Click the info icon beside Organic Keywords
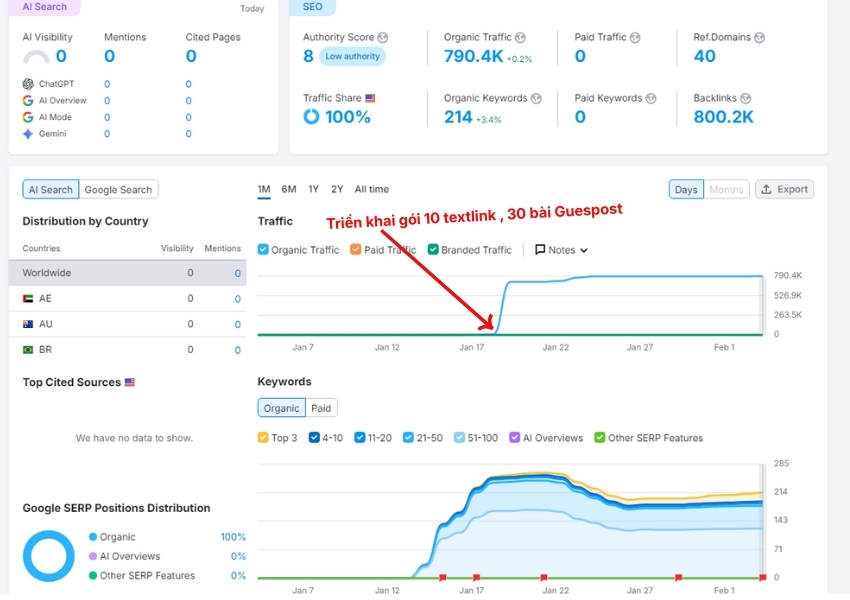 tap(536, 99)
